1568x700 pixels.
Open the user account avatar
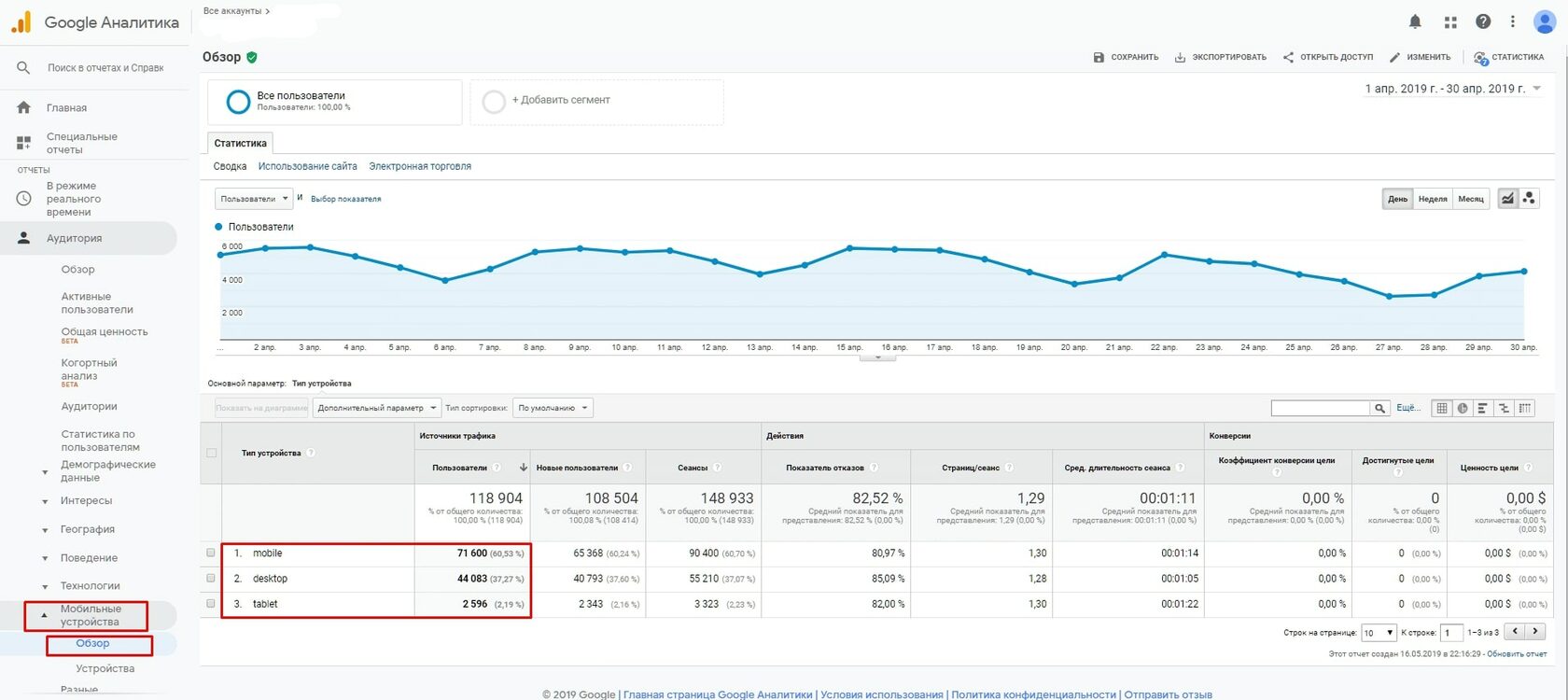click(x=1545, y=21)
